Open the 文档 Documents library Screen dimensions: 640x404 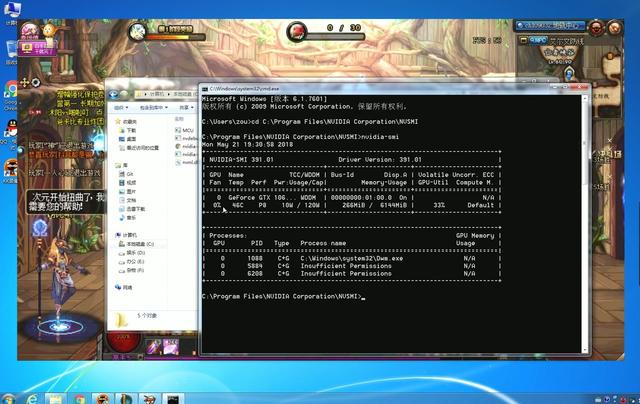tap(127, 200)
